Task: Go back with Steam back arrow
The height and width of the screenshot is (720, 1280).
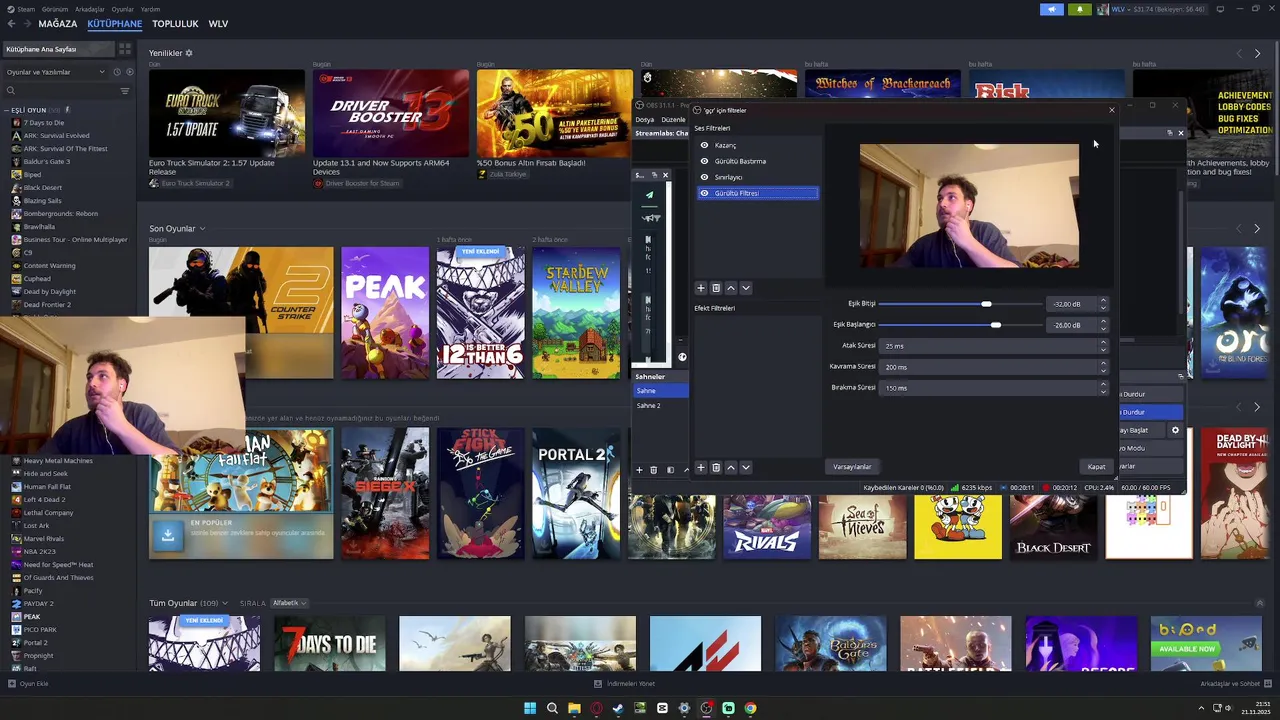Action: click(x=10, y=23)
